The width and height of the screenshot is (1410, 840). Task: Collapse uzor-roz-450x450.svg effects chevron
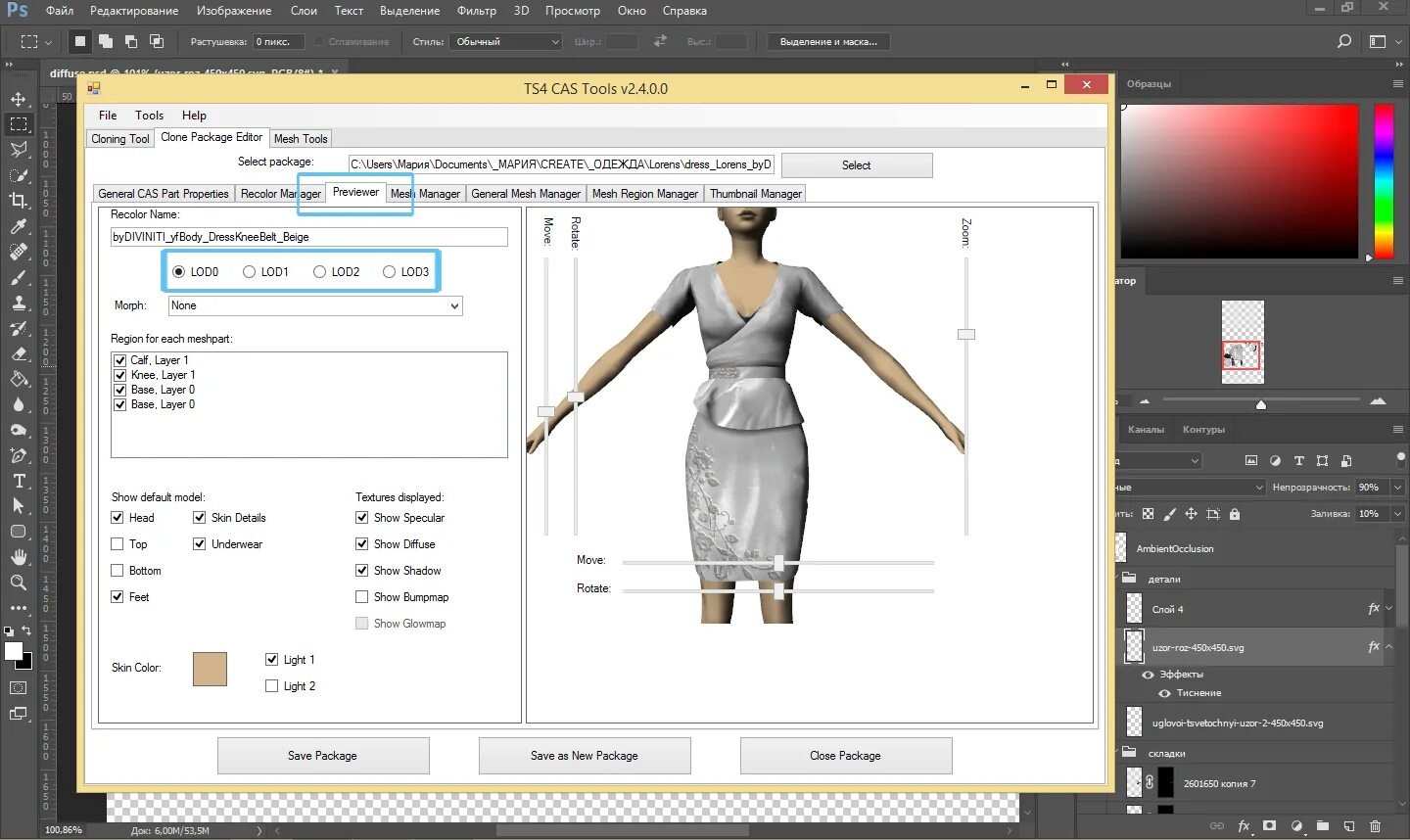pos(1389,647)
